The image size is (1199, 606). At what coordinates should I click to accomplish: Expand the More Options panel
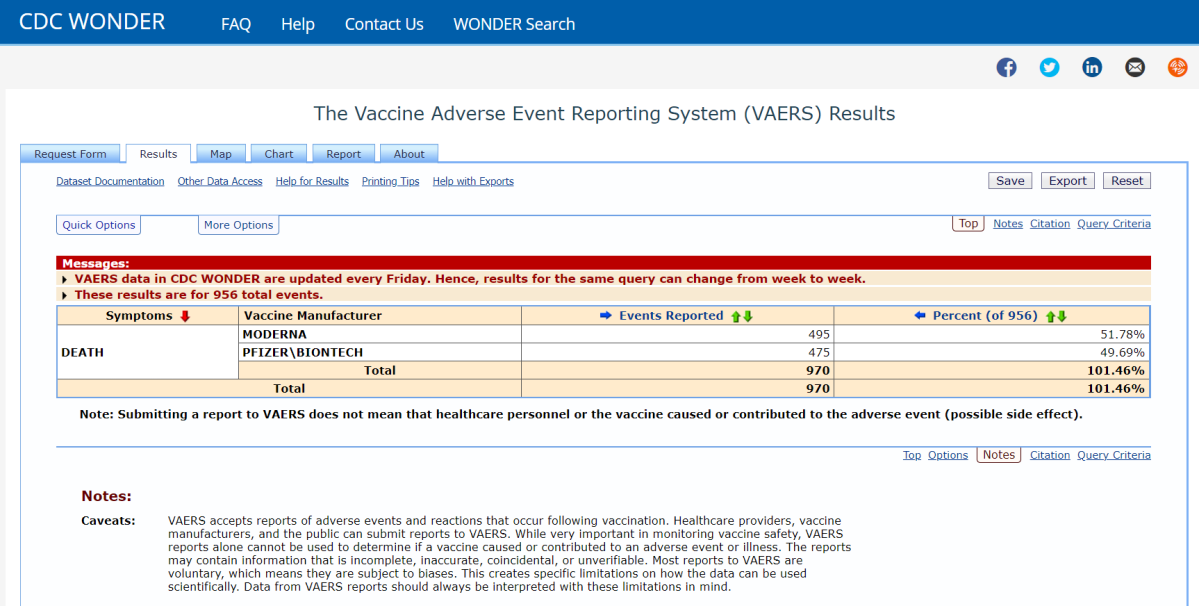238,225
